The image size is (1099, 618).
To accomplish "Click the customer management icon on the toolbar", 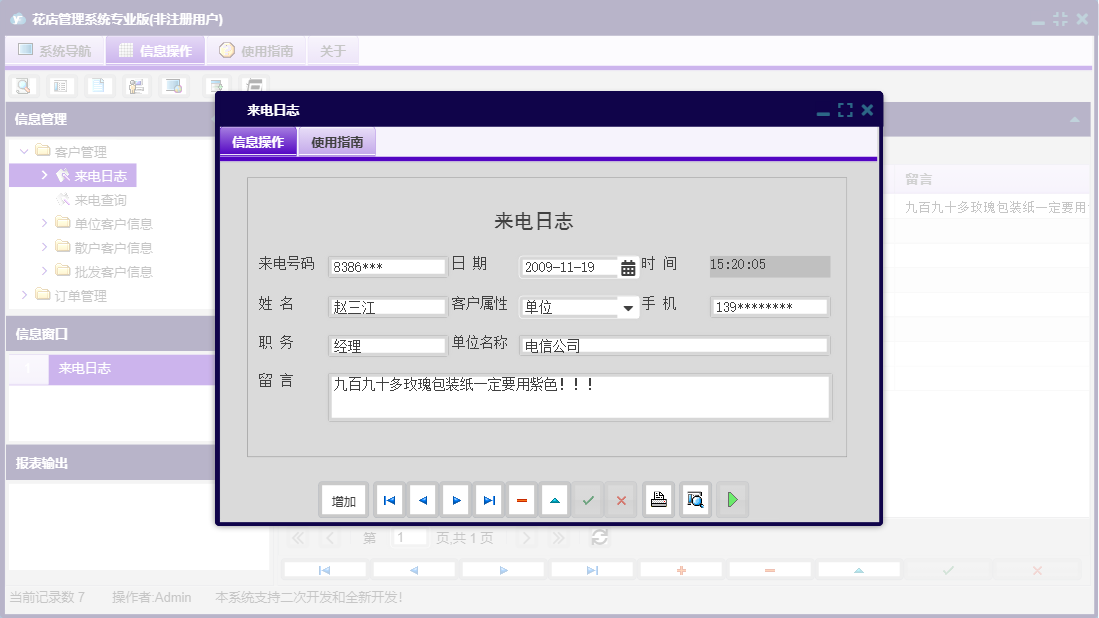I will tap(136, 86).
